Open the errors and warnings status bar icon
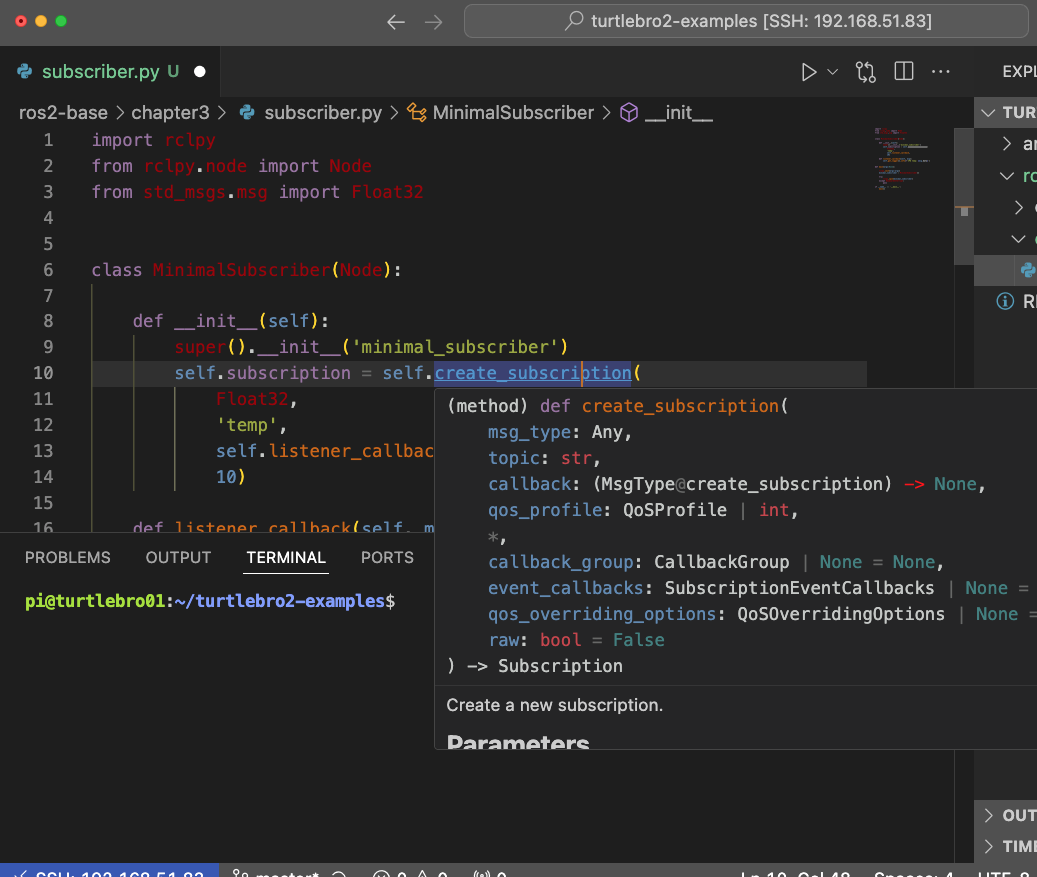This screenshot has width=1037, height=877. click(410, 872)
